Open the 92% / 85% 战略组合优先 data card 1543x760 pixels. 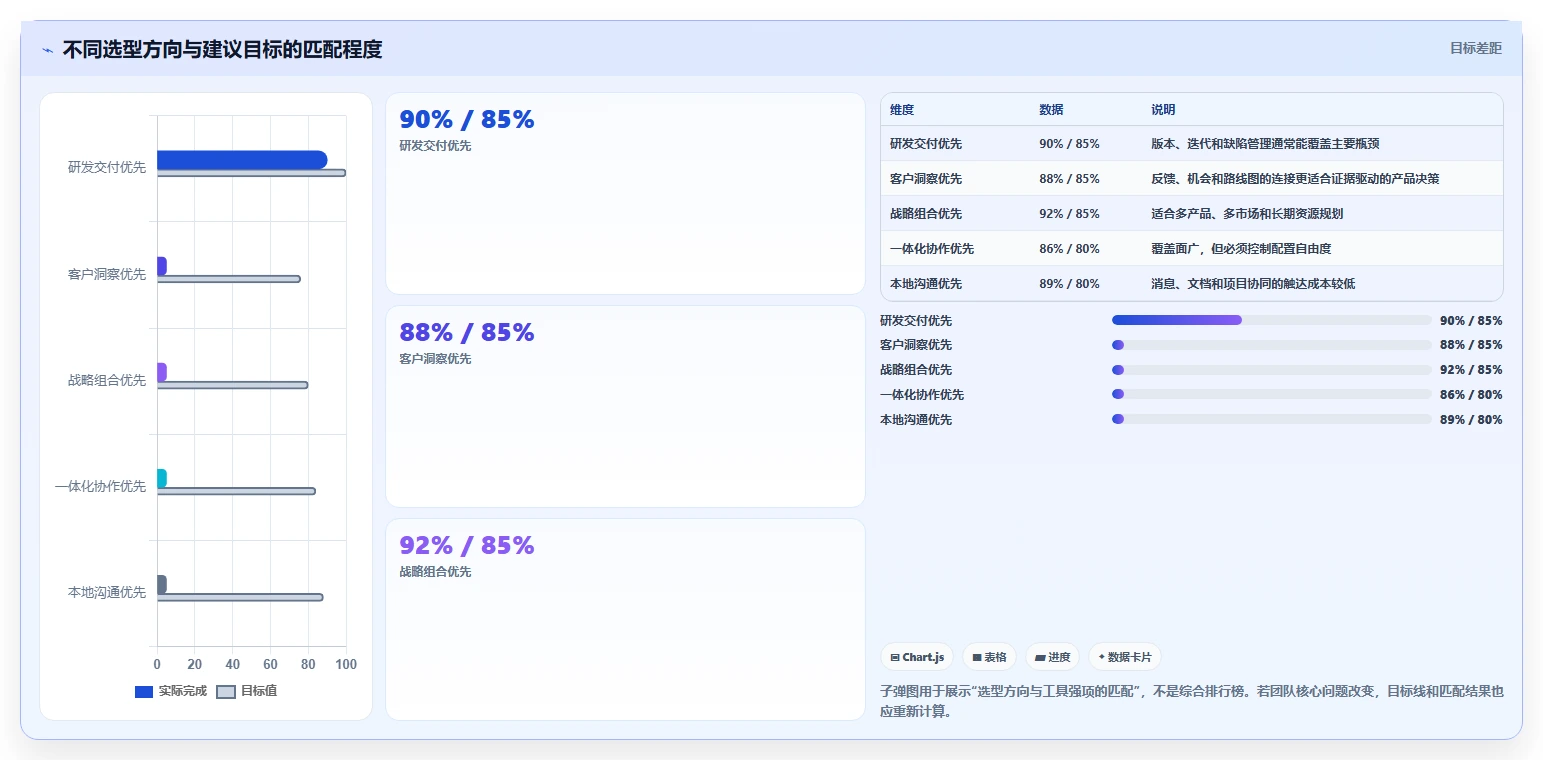625,620
